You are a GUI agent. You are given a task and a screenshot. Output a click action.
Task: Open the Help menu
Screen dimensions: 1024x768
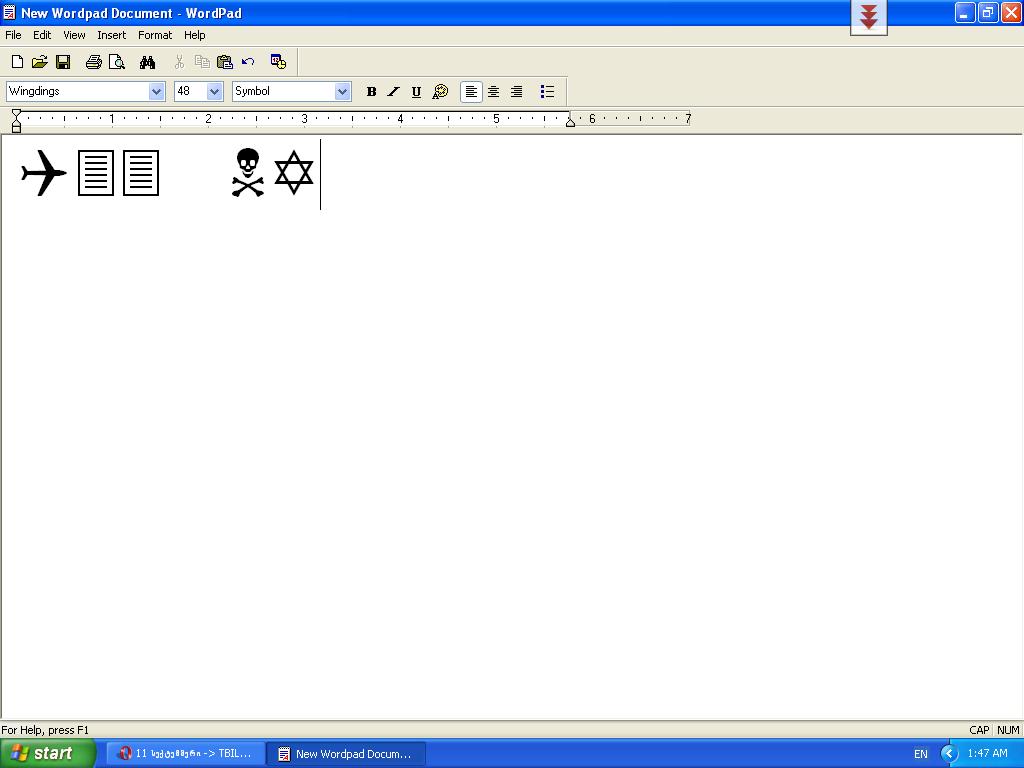[195, 35]
